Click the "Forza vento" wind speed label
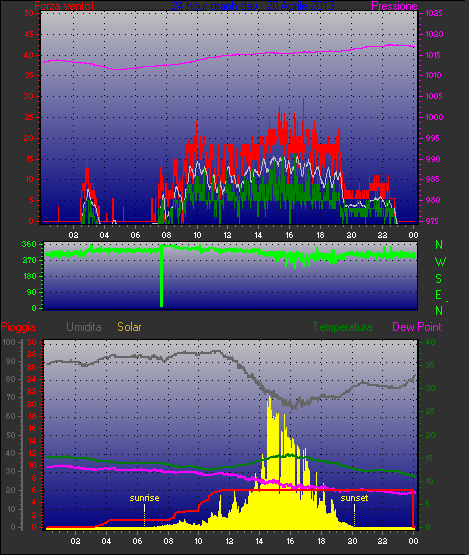 pos(64,6)
